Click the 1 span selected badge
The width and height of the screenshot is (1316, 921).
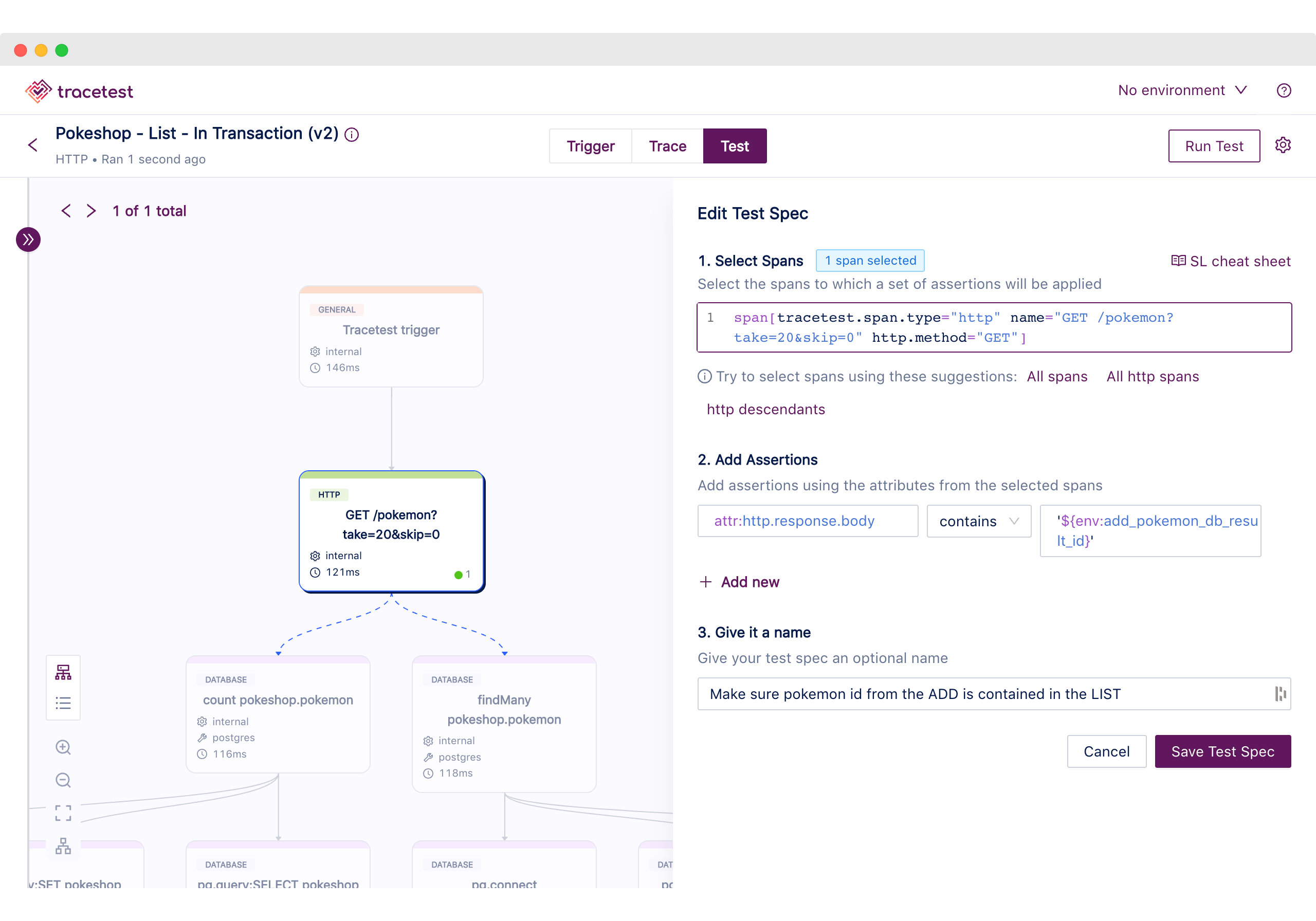pos(870,261)
